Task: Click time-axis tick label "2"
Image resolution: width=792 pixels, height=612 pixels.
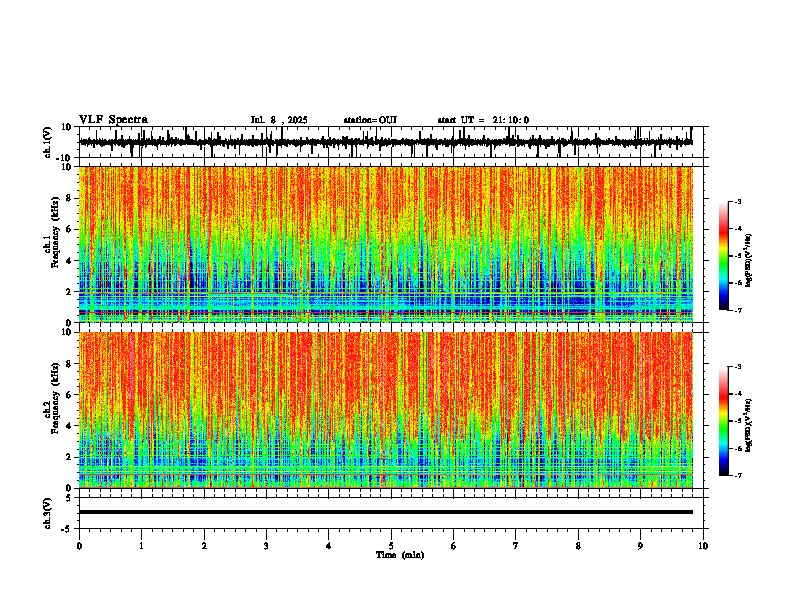Action: [x=204, y=546]
